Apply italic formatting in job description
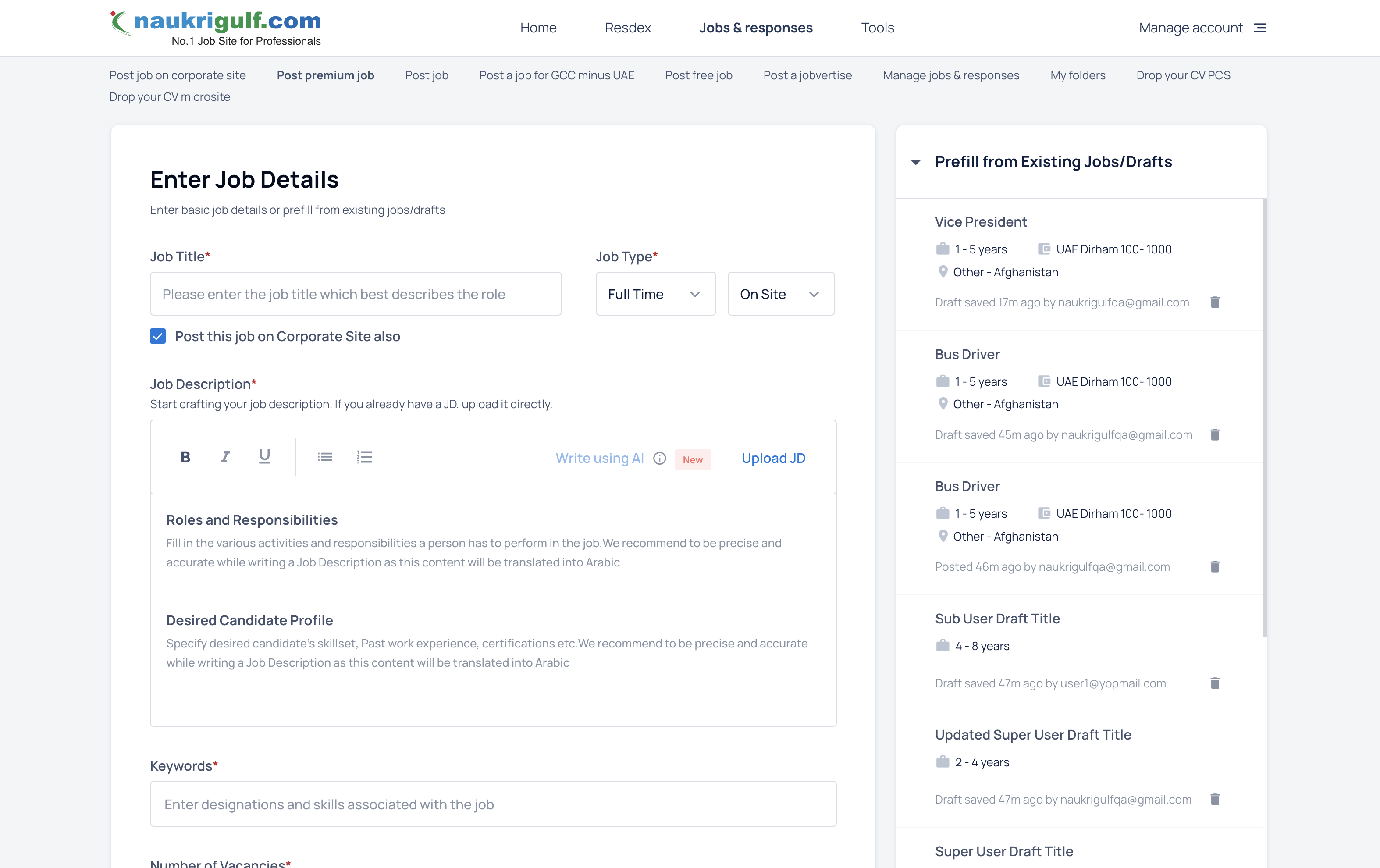The height and width of the screenshot is (868, 1380). tap(224, 457)
